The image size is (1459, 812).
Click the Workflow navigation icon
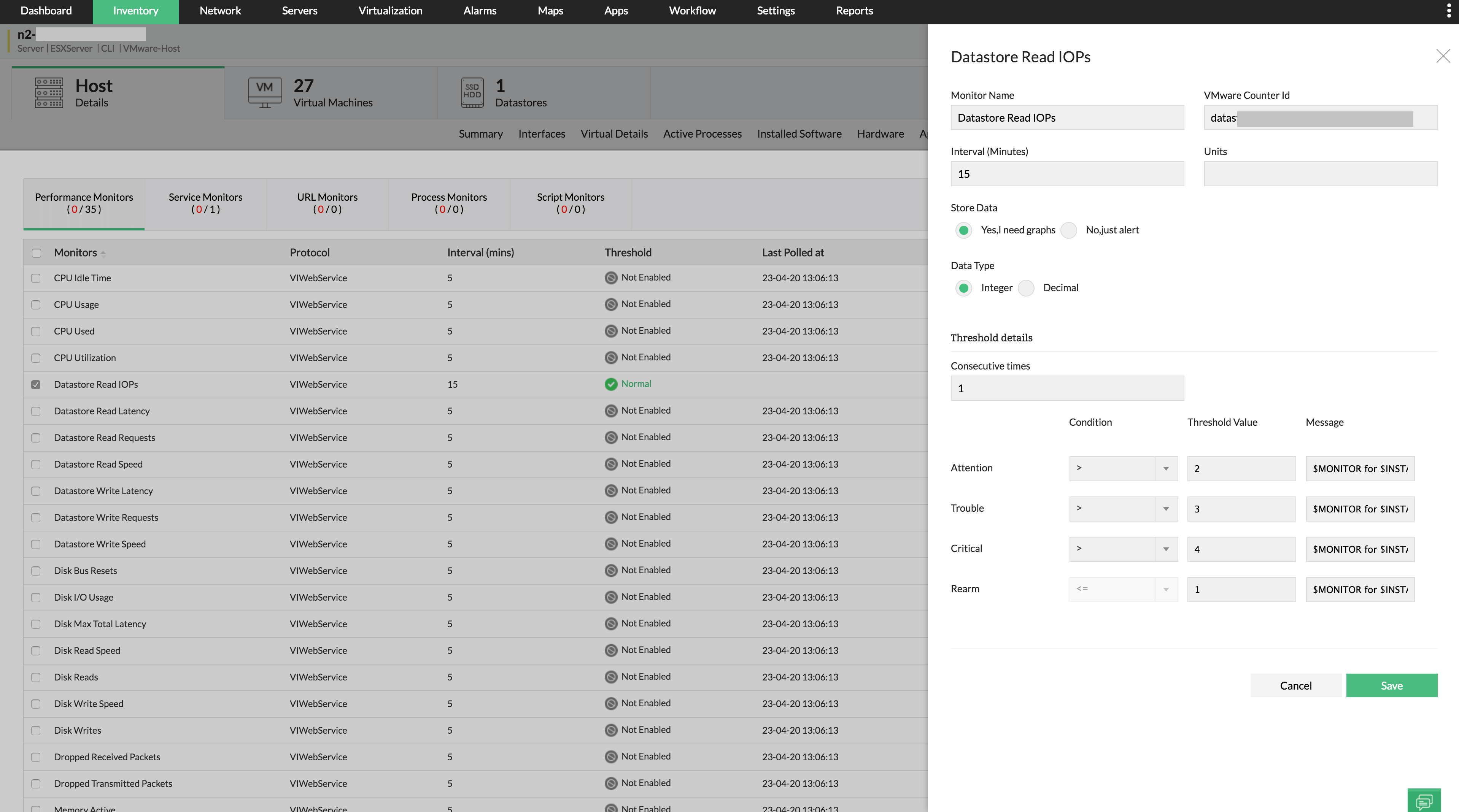click(x=693, y=11)
